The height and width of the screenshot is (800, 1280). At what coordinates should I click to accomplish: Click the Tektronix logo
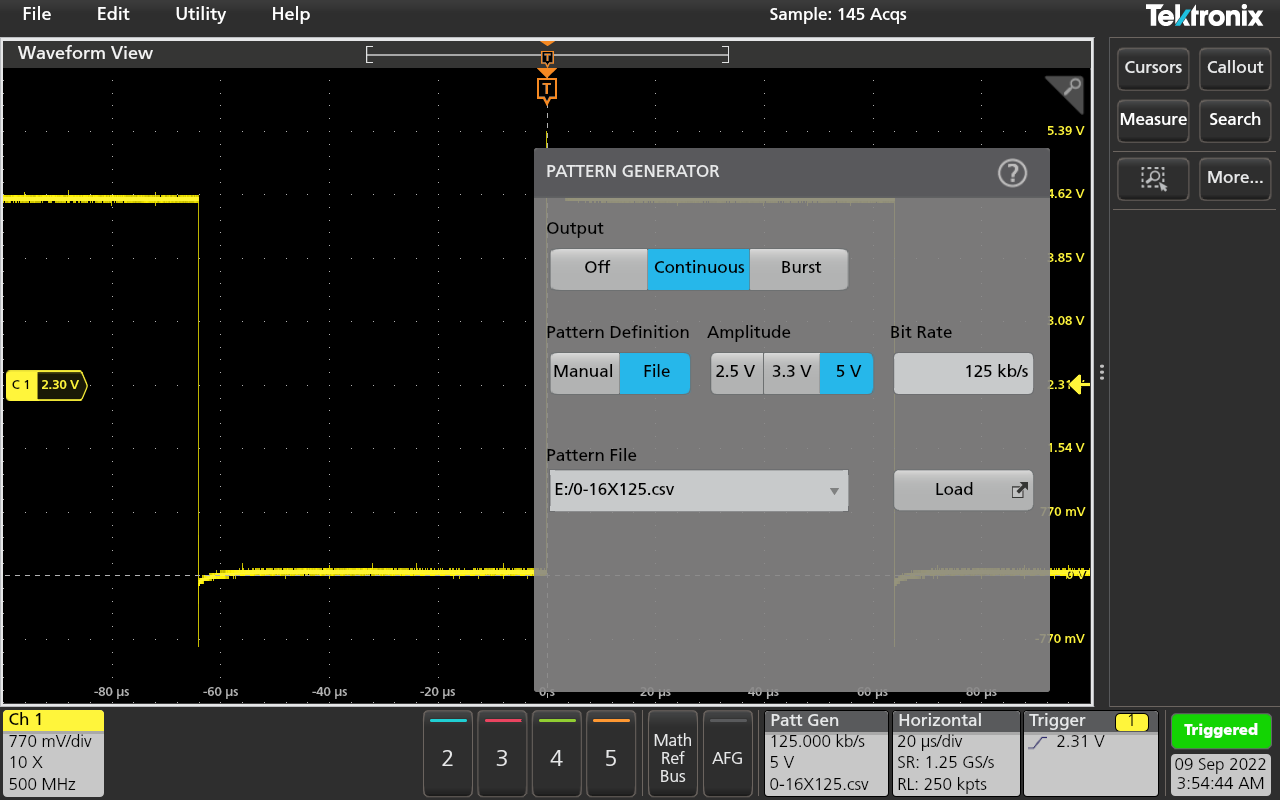coord(1204,15)
